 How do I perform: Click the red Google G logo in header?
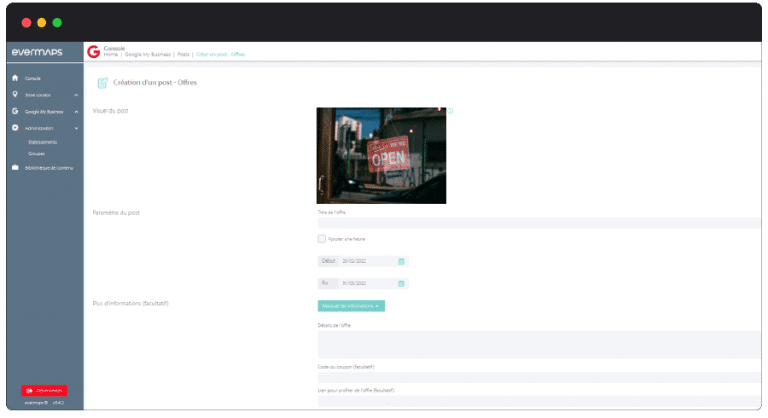click(94, 51)
